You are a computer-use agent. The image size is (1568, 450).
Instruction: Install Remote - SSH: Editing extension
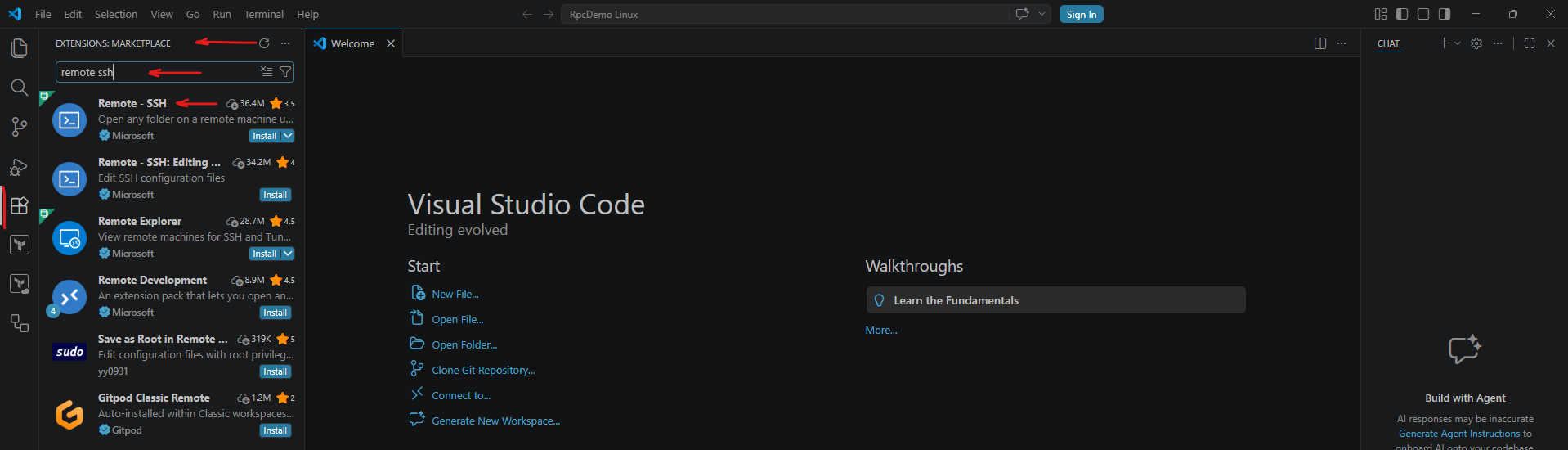(x=276, y=195)
